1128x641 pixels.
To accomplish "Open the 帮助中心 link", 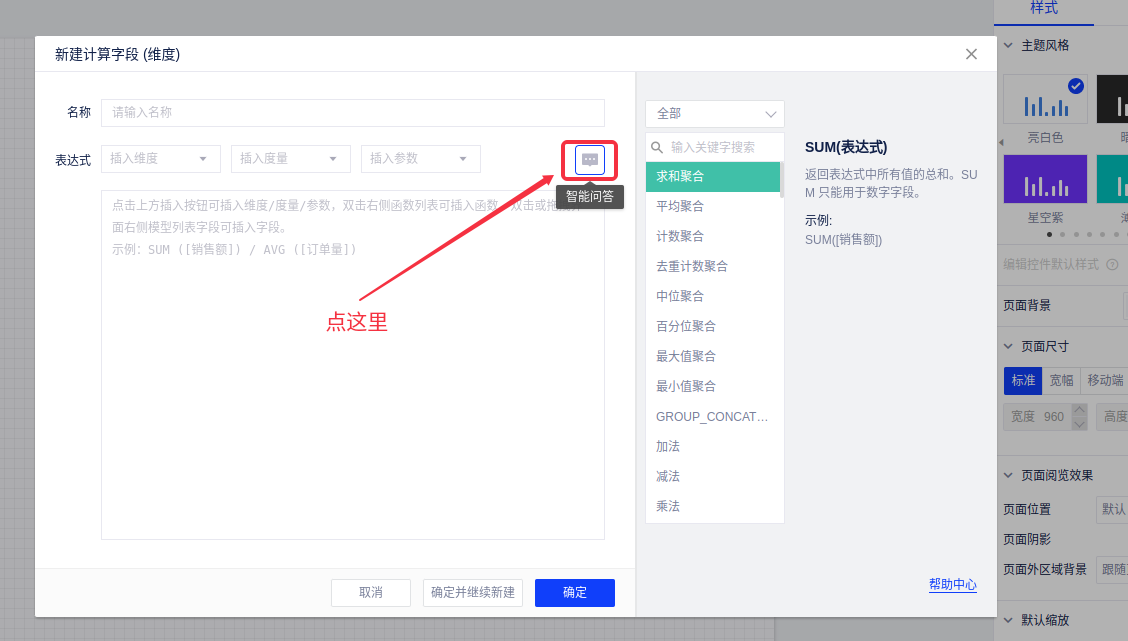I will point(952,585).
